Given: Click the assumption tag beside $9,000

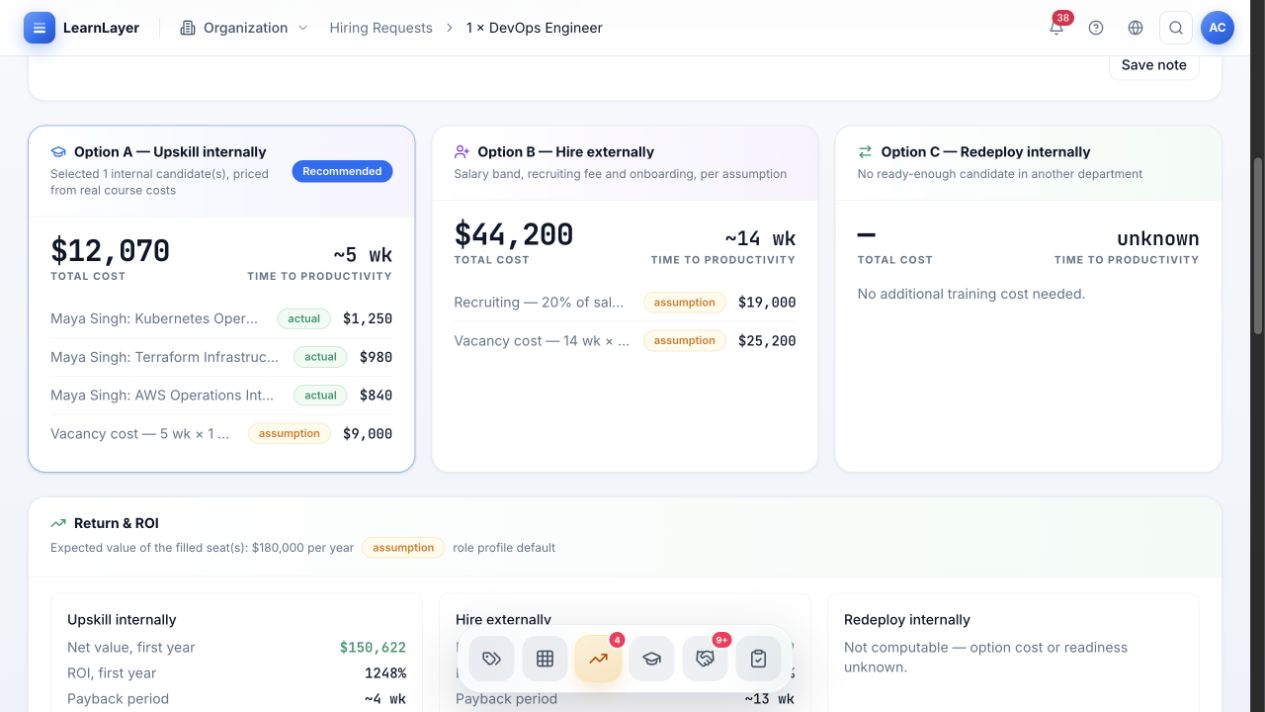Looking at the screenshot, I should 289,434.
